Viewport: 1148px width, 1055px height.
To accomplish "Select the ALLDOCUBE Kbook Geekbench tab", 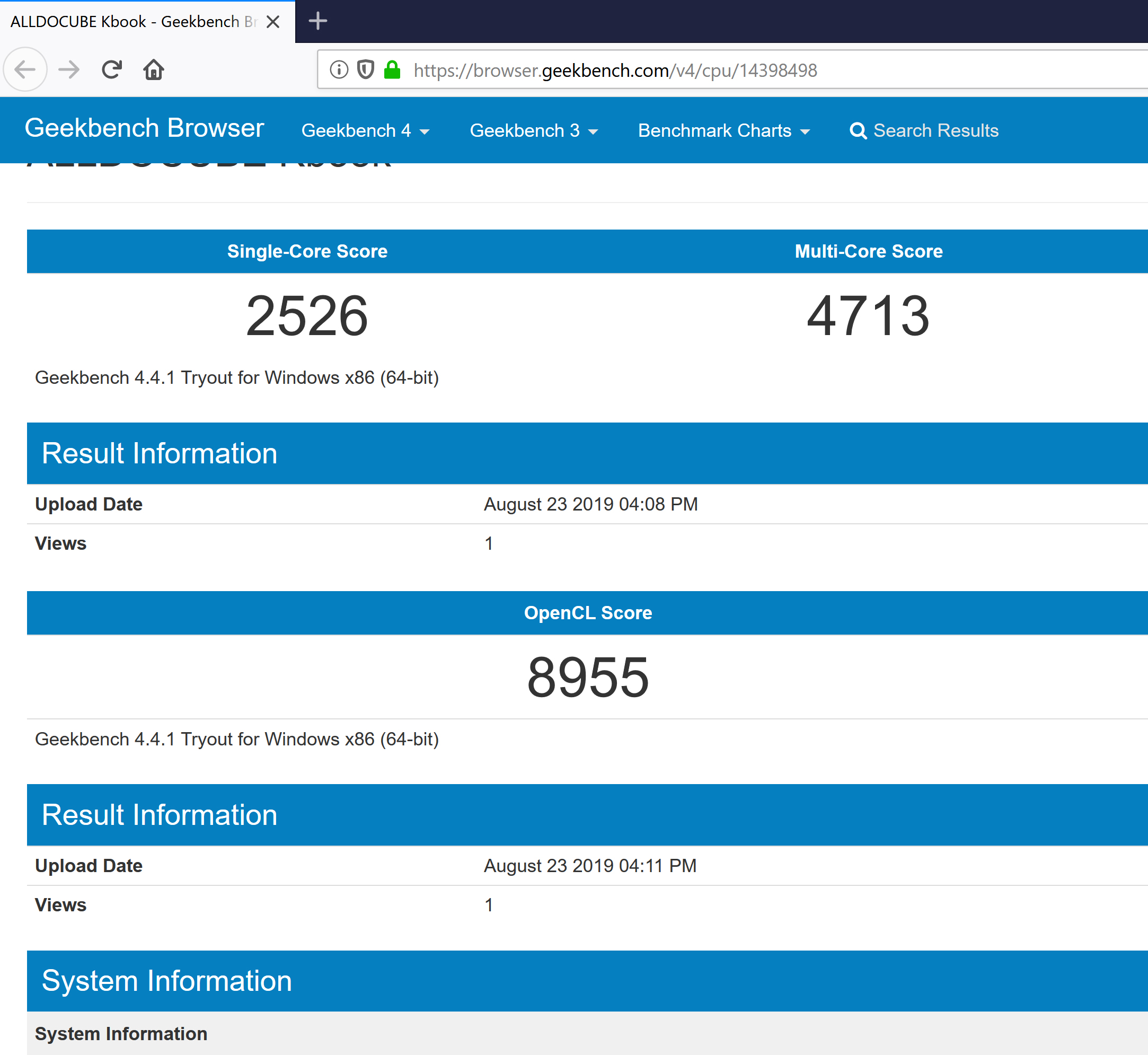I will click(x=147, y=22).
